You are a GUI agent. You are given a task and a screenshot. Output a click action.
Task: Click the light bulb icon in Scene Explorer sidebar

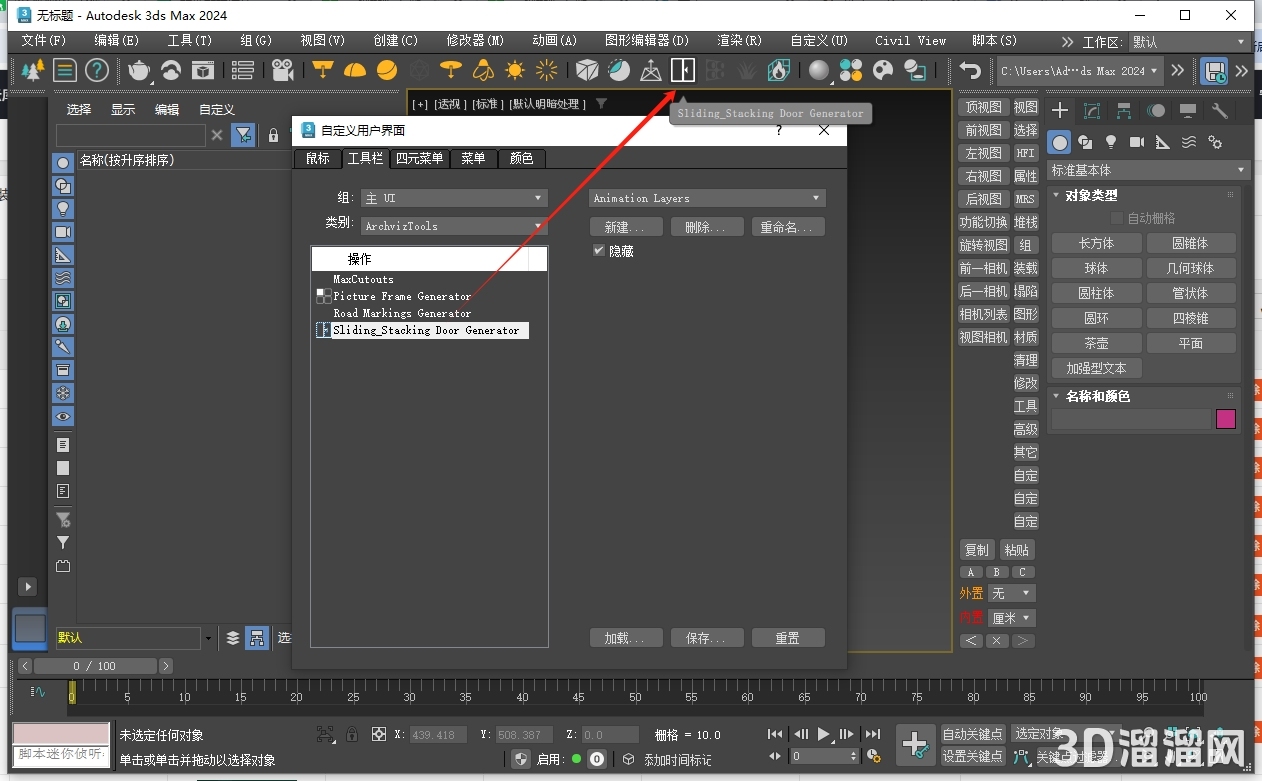point(63,209)
